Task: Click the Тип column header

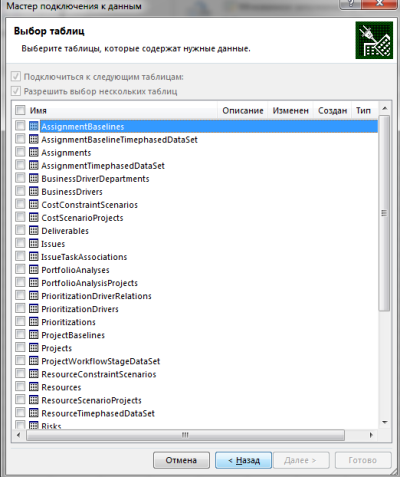Action: tap(363, 110)
